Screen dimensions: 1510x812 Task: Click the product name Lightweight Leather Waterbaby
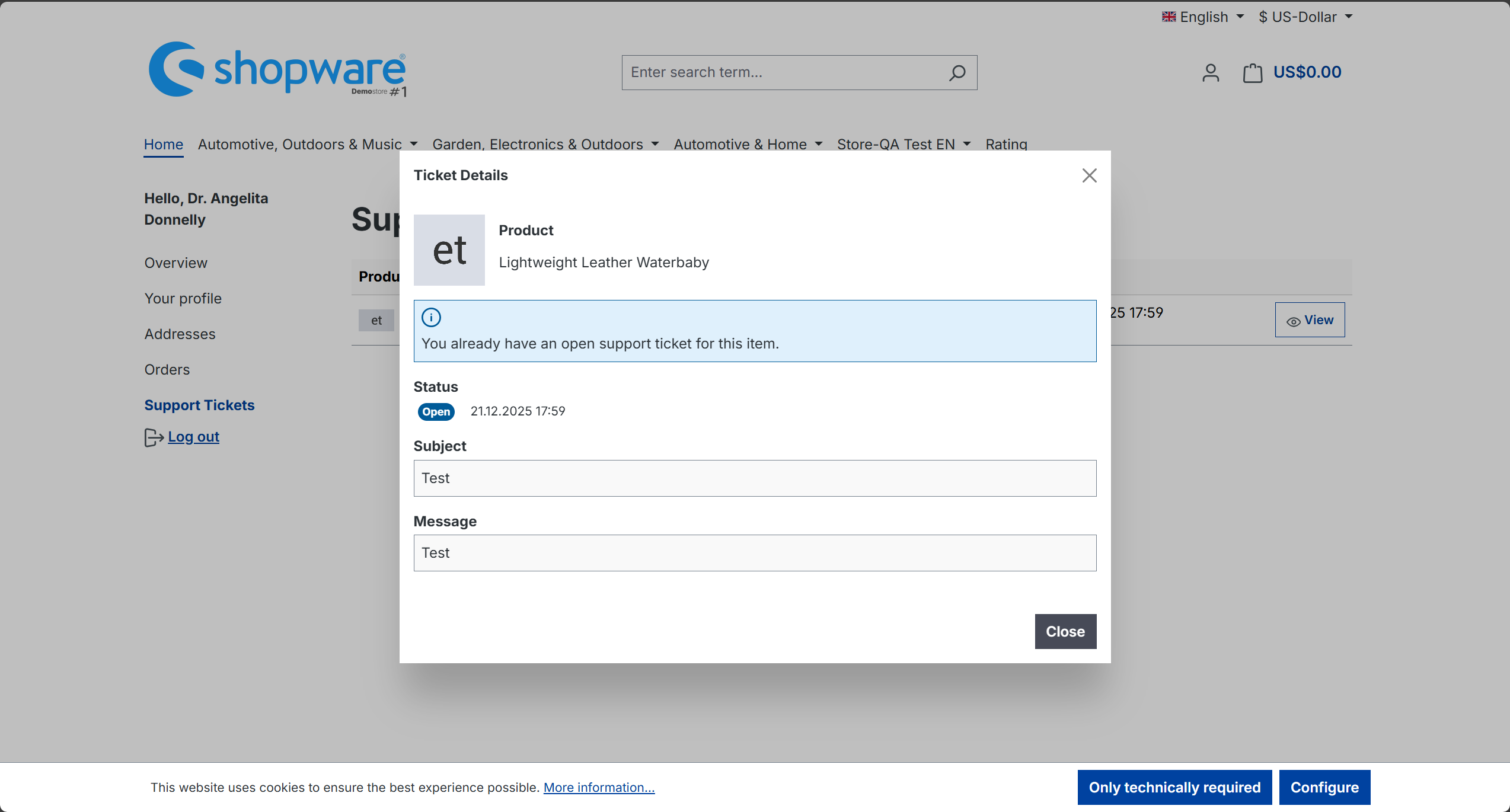click(604, 263)
